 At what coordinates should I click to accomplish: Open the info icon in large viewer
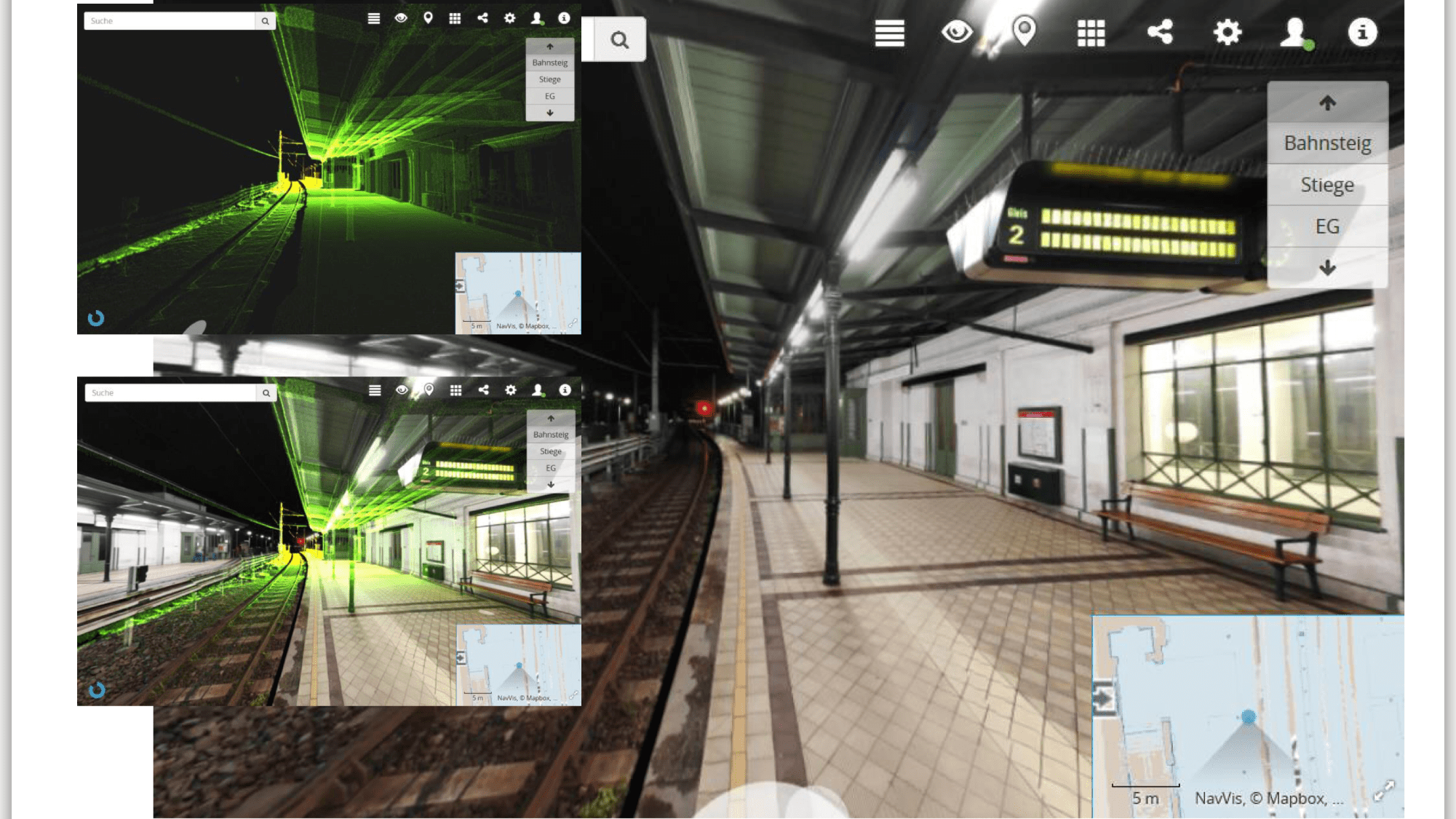click(x=1362, y=33)
